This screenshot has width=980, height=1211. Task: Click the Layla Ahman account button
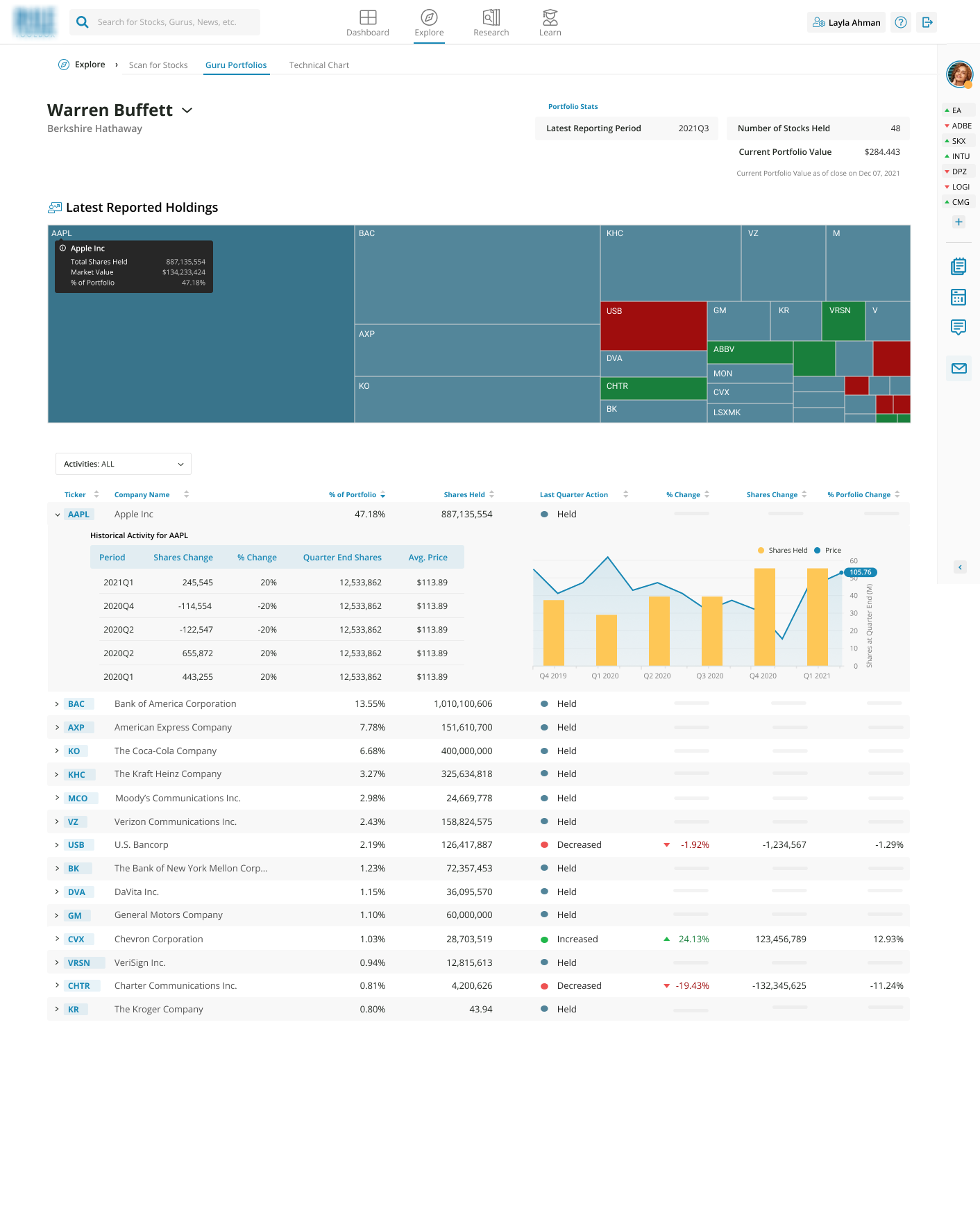click(846, 22)
